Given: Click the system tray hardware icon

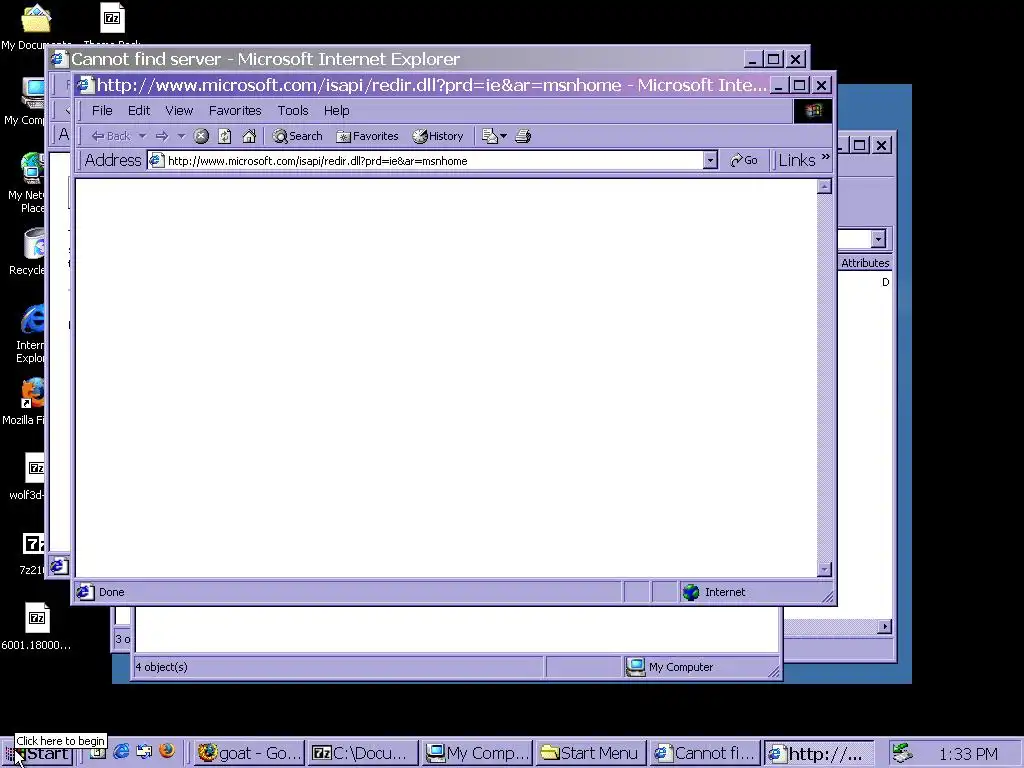Looking at the screenshot, I should click(x=903, y=753).
